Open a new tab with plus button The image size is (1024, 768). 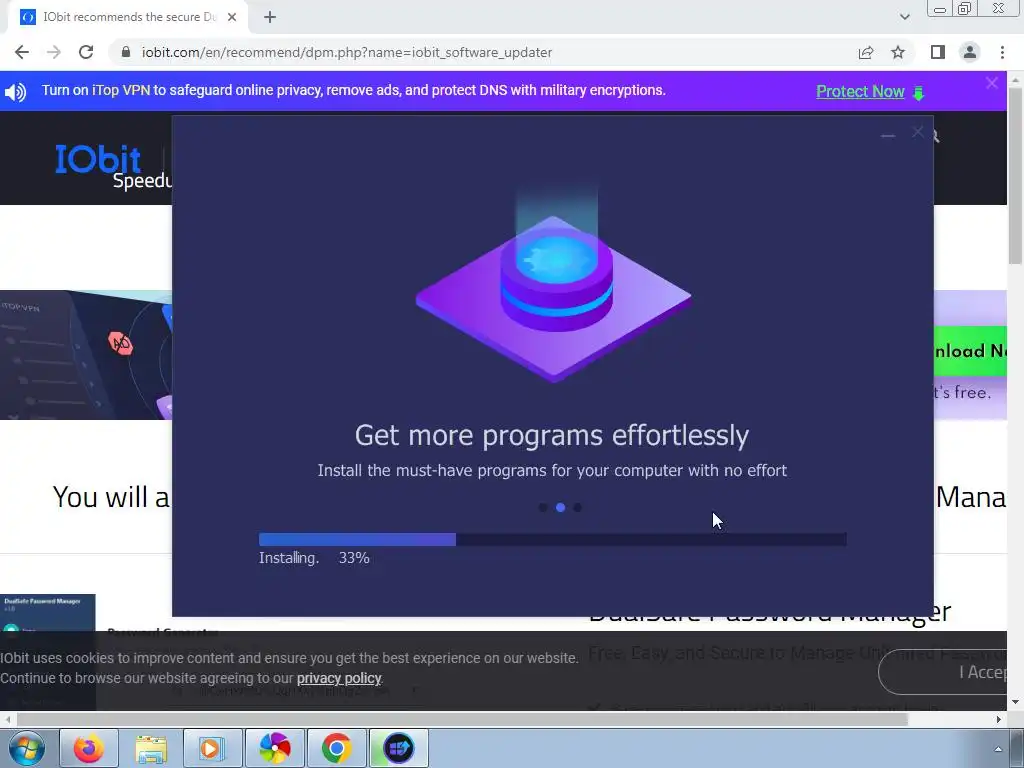click(x=270, y=17)
